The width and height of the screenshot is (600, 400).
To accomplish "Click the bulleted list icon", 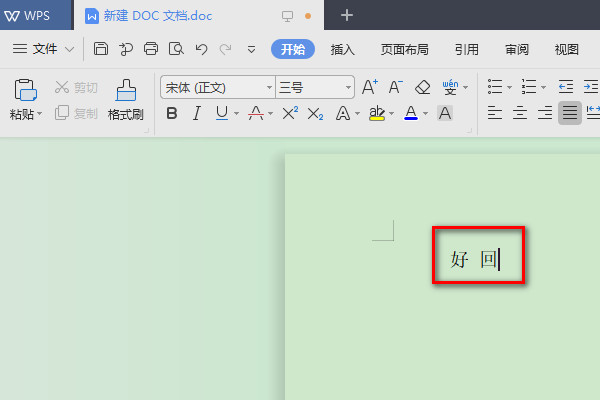I will 495,87.
